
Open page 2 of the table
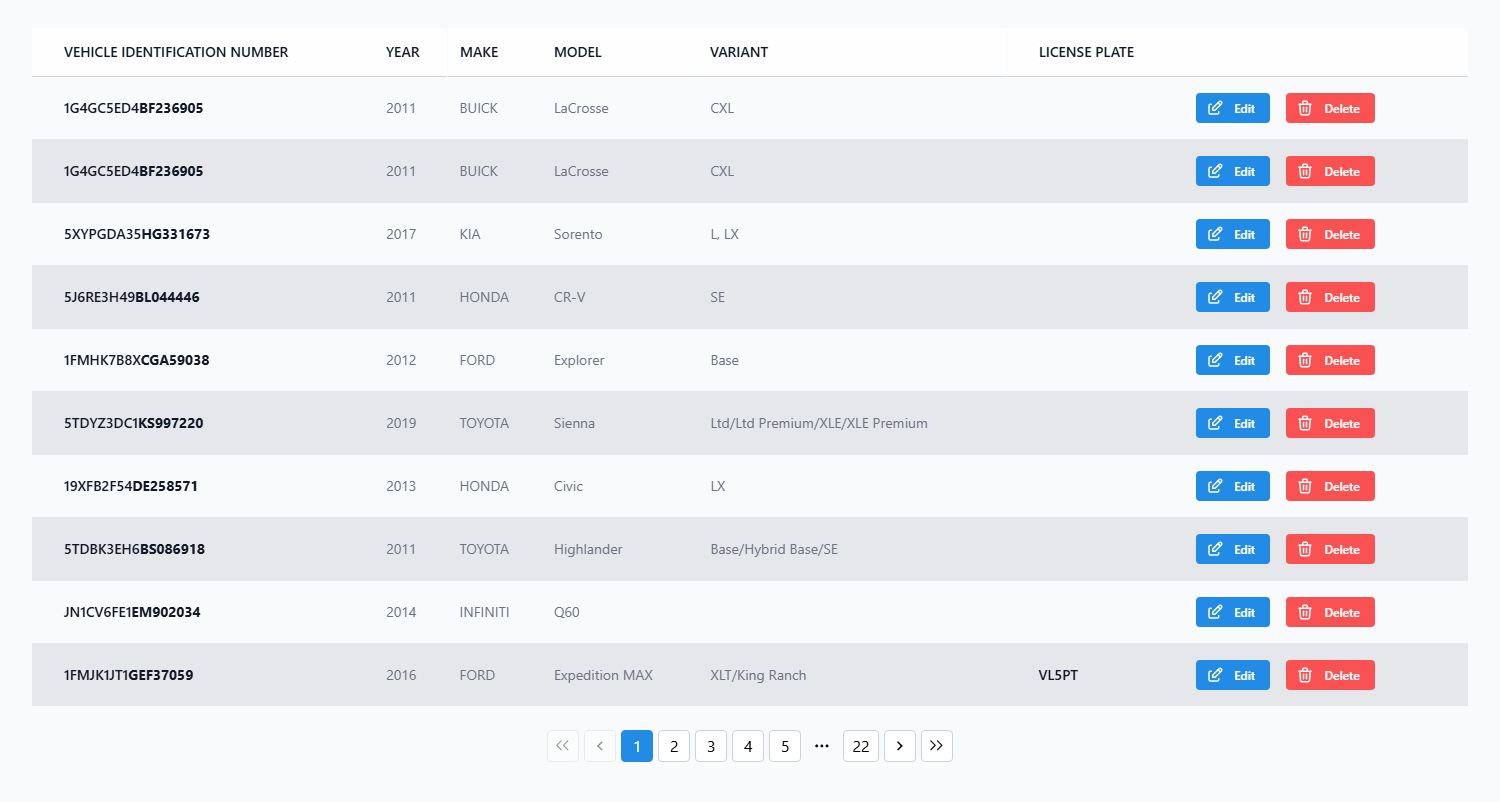tap(674, 746)
